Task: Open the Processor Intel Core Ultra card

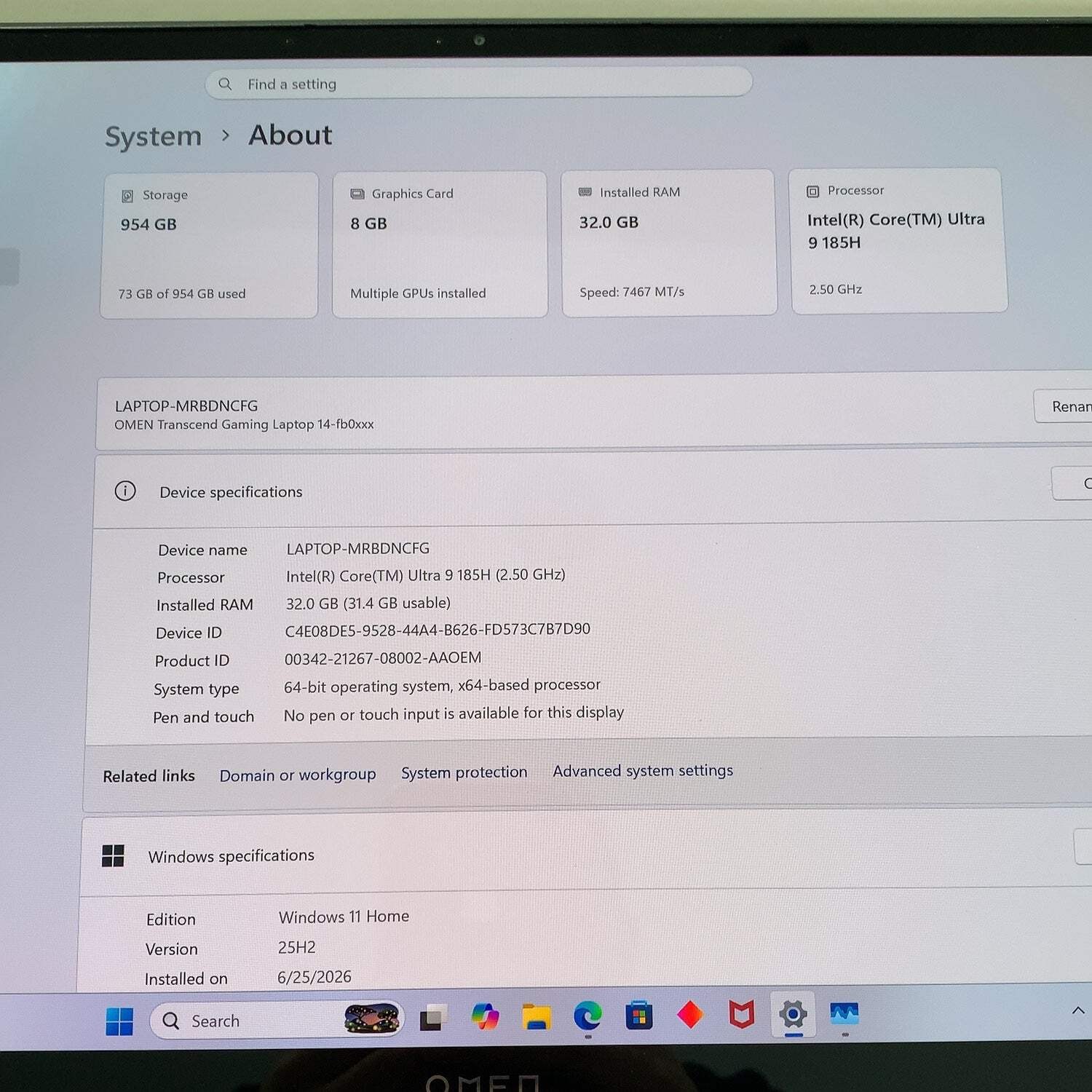Action: pos(899,241)
